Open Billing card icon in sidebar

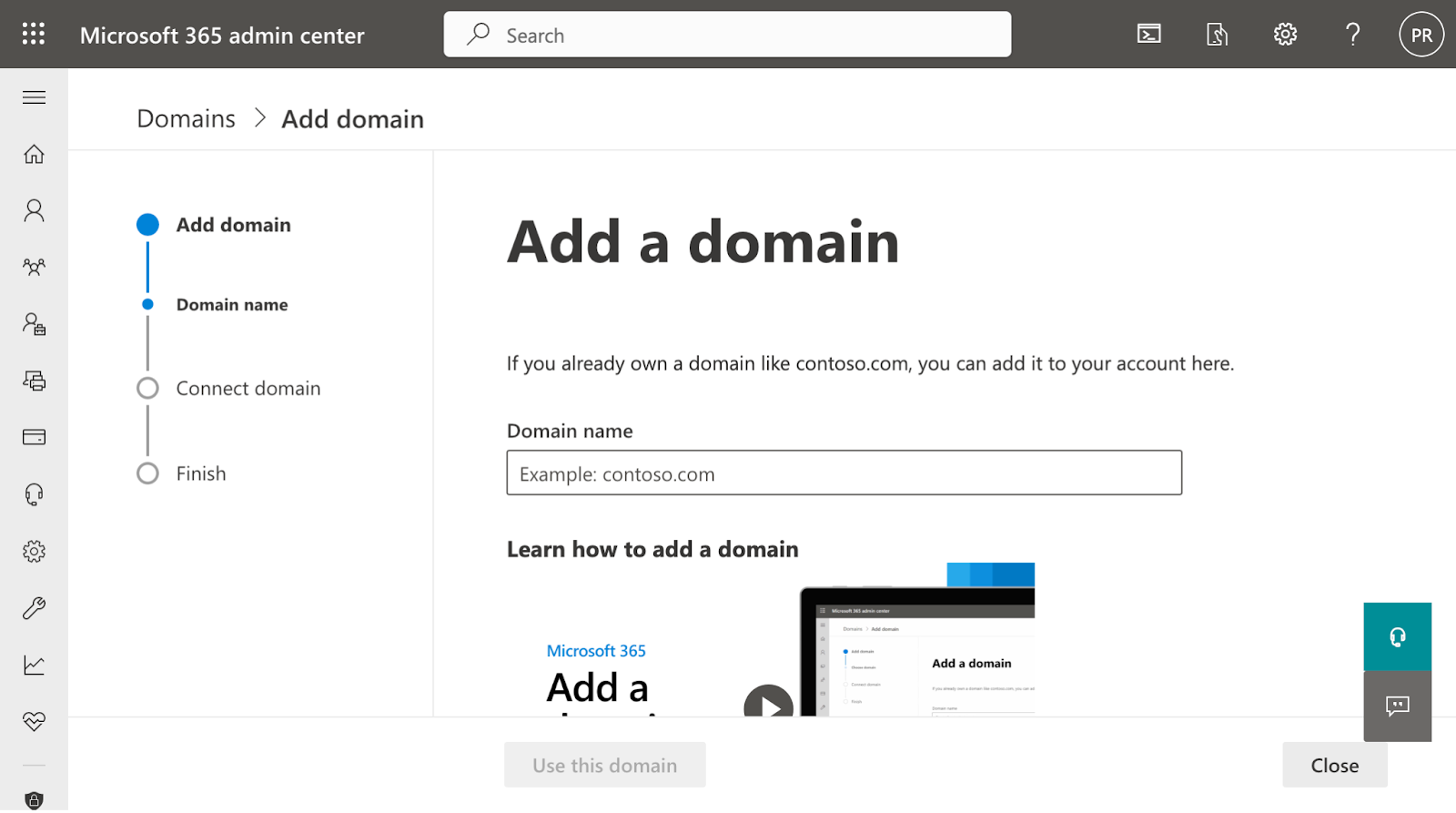tap(34, 437)
